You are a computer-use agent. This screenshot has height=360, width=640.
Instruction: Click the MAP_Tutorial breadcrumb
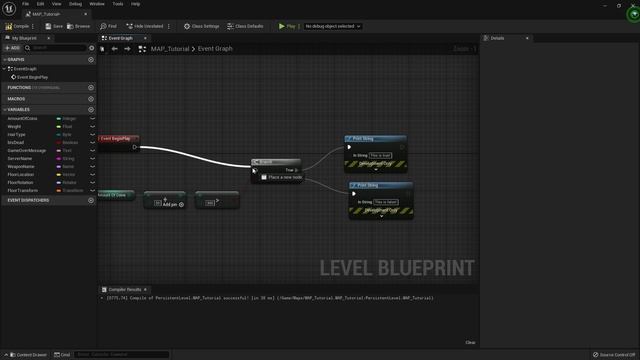[170, 49]
